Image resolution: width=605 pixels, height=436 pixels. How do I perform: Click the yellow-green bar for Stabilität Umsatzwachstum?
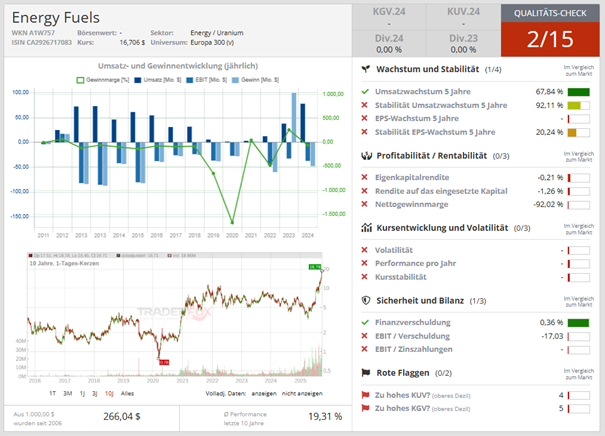tap(574, 105)
